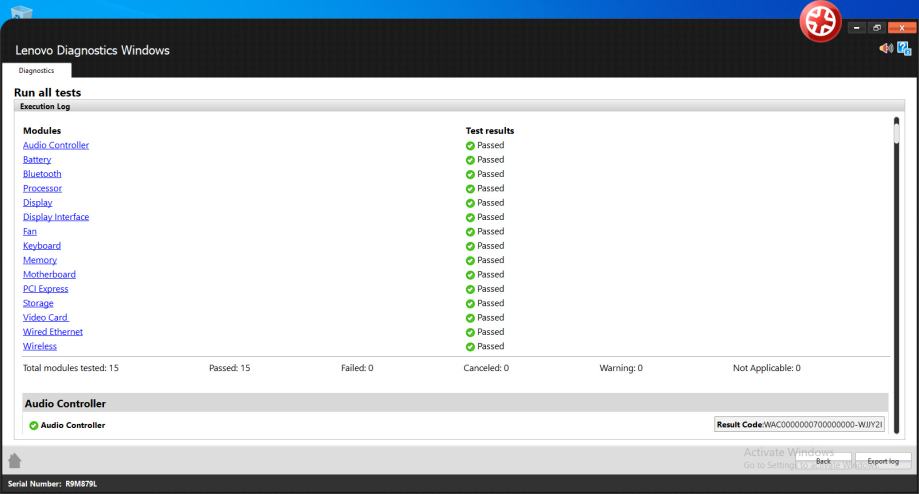
Task: Click the passed icon in Keyboard row
Action: point(470,246)
